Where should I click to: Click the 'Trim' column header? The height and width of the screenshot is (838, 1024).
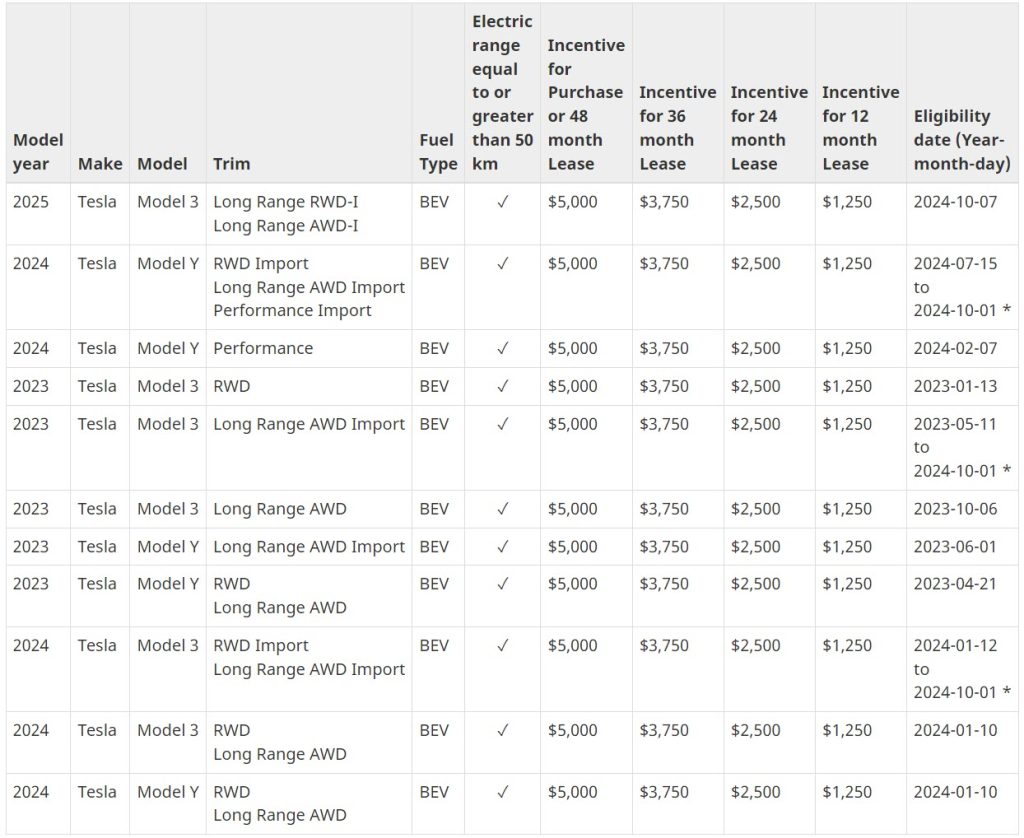tap(232, 164)
